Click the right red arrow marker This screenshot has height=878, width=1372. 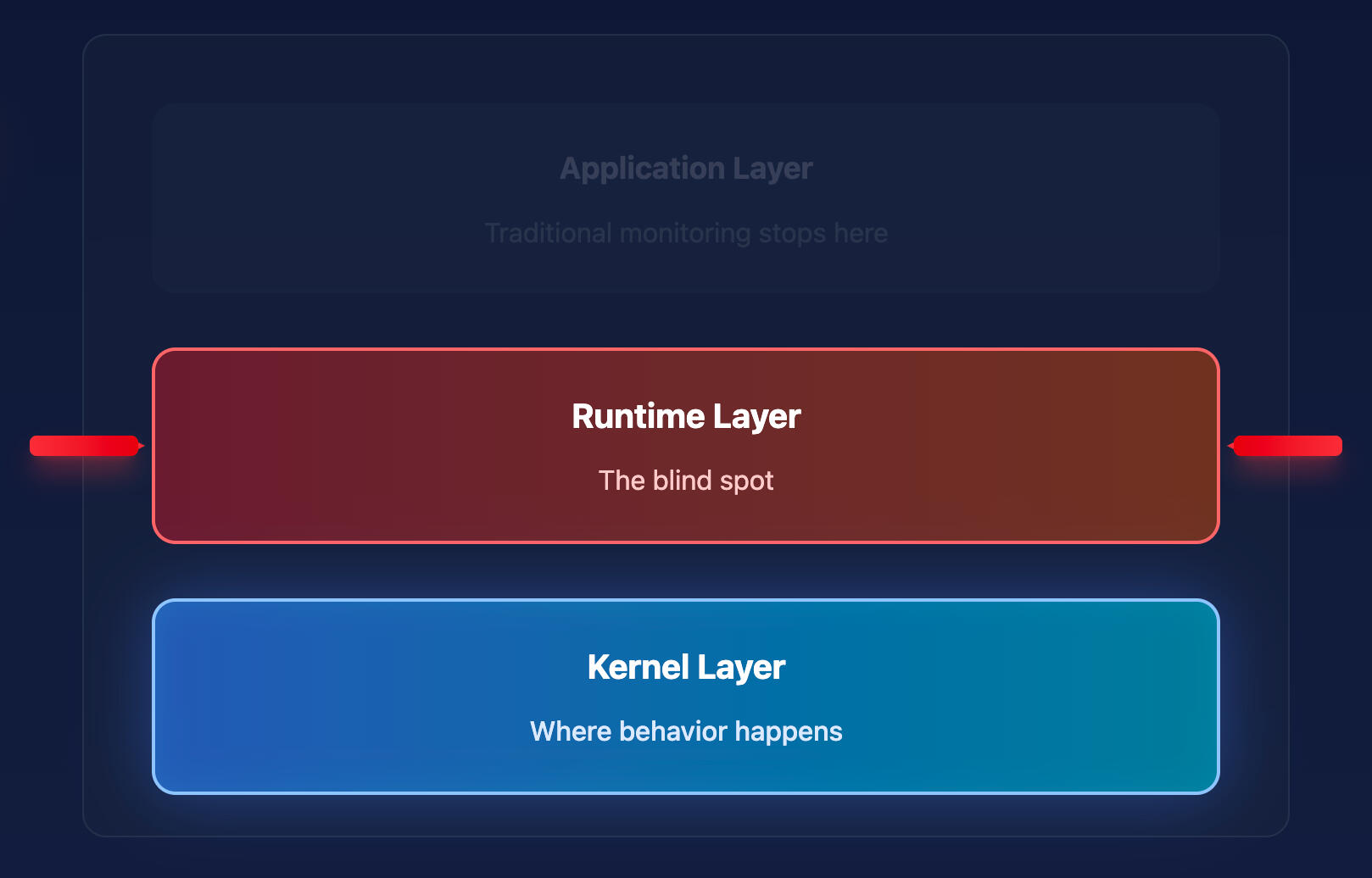(x=1287, y=446)
